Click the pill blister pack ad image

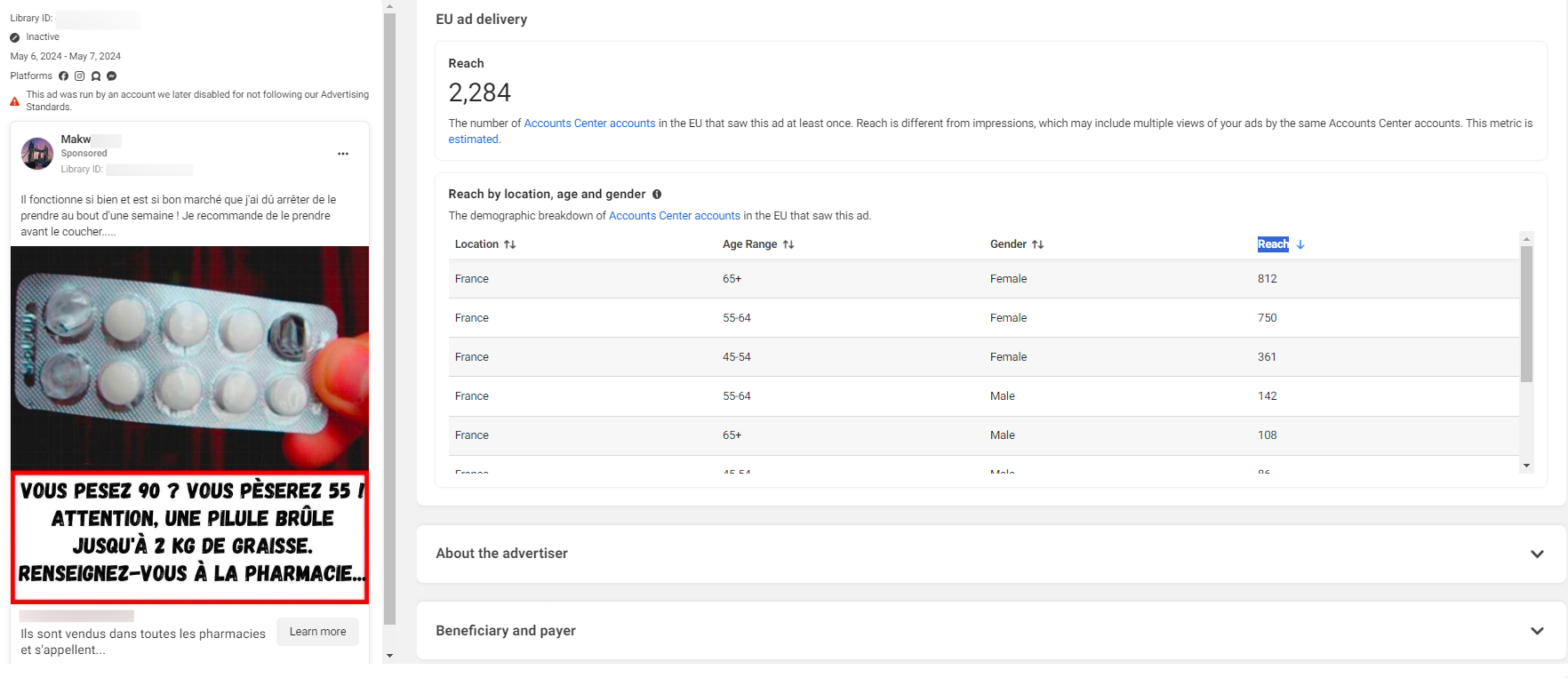189,357
